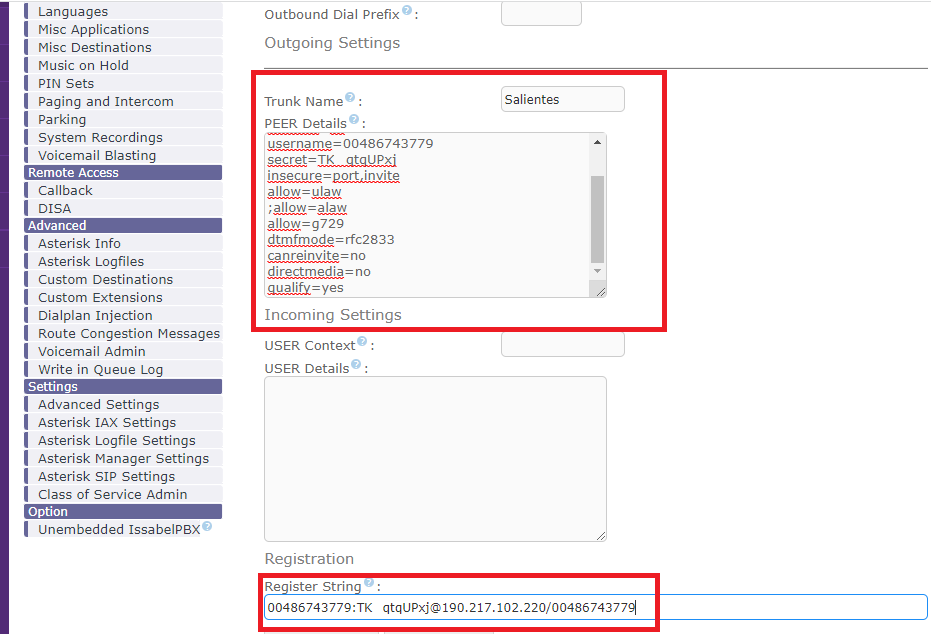The height and width of the screenshot is (637, 931).
Task: Click the Trunk Name input field
Action: [x=563, y=99]
